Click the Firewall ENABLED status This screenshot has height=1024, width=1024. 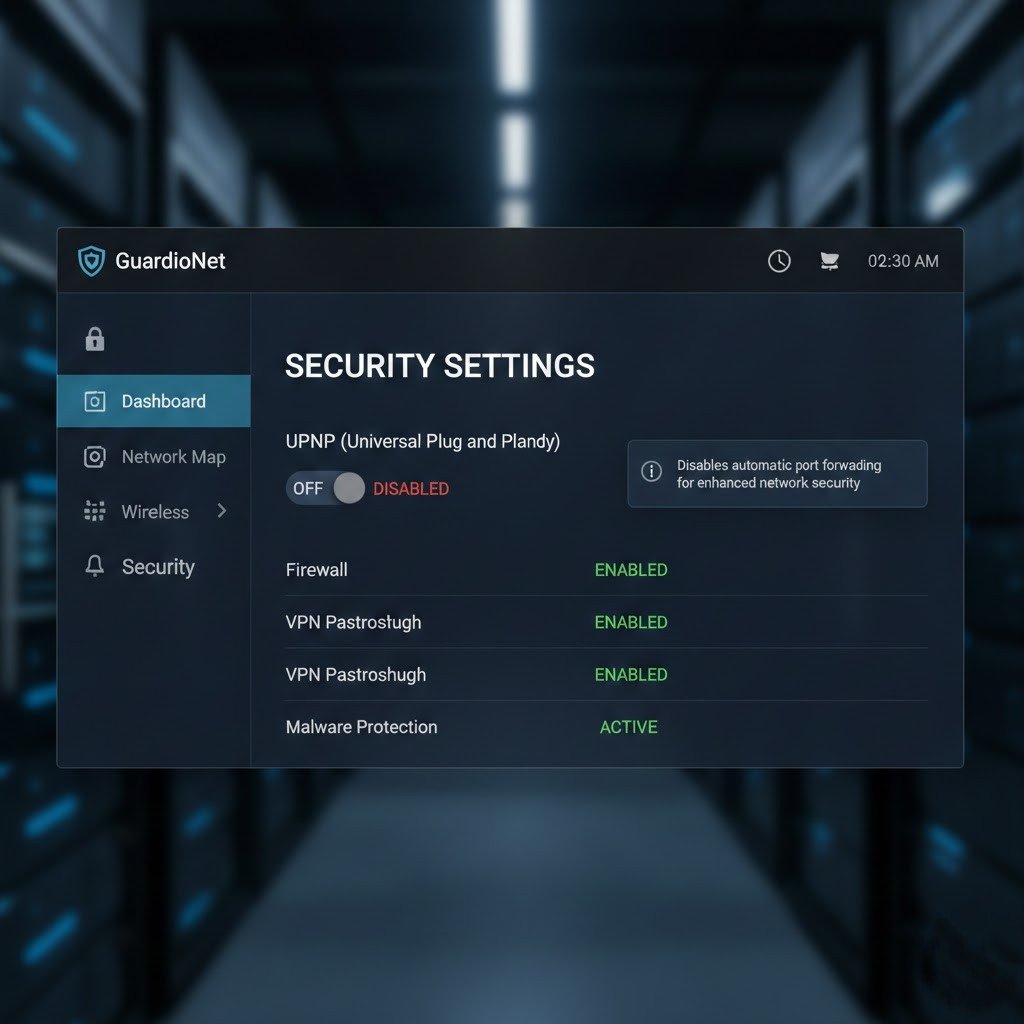pos(631,570)
